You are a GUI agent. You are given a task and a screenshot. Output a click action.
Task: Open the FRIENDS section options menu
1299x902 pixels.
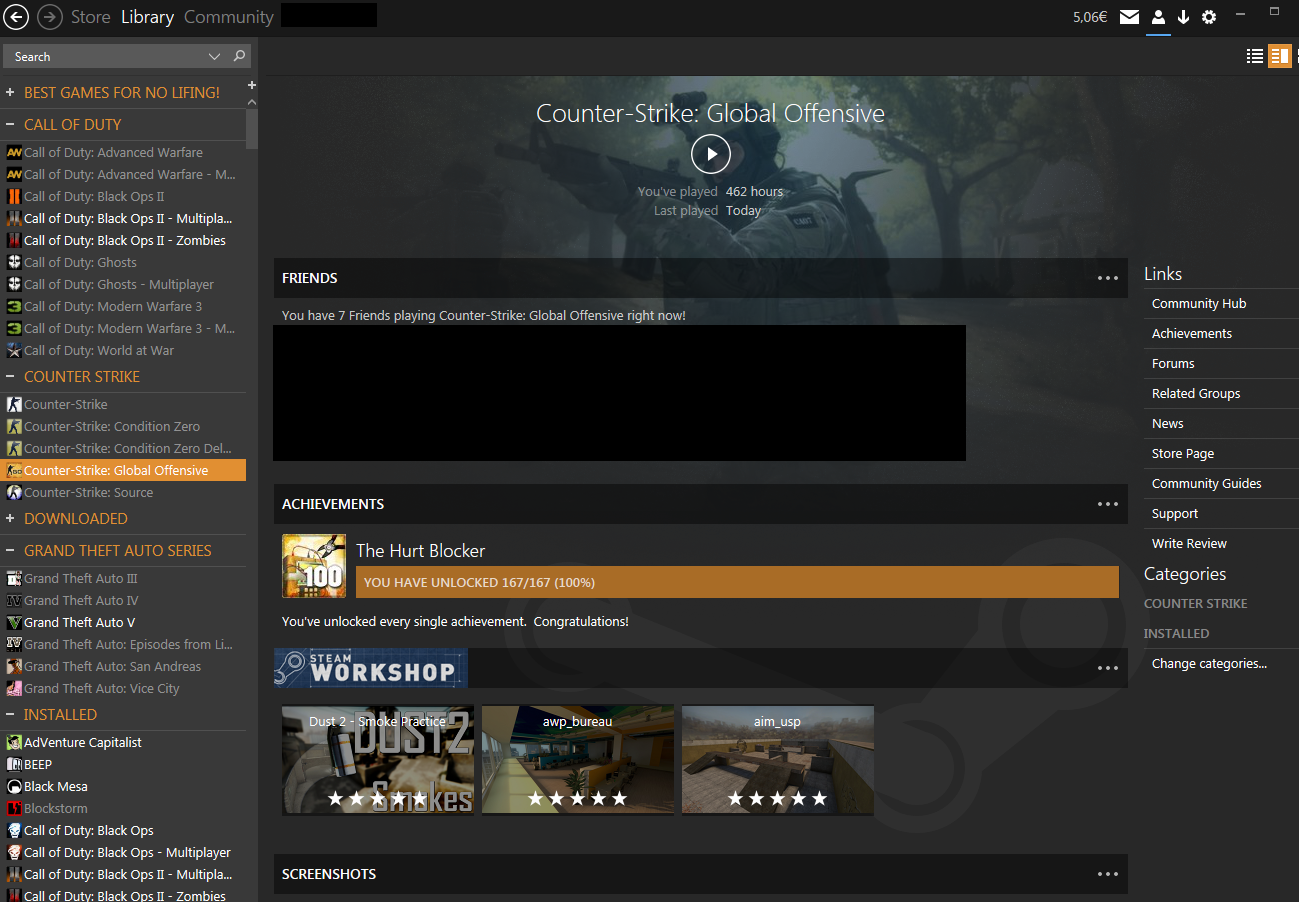[1107, 278]
